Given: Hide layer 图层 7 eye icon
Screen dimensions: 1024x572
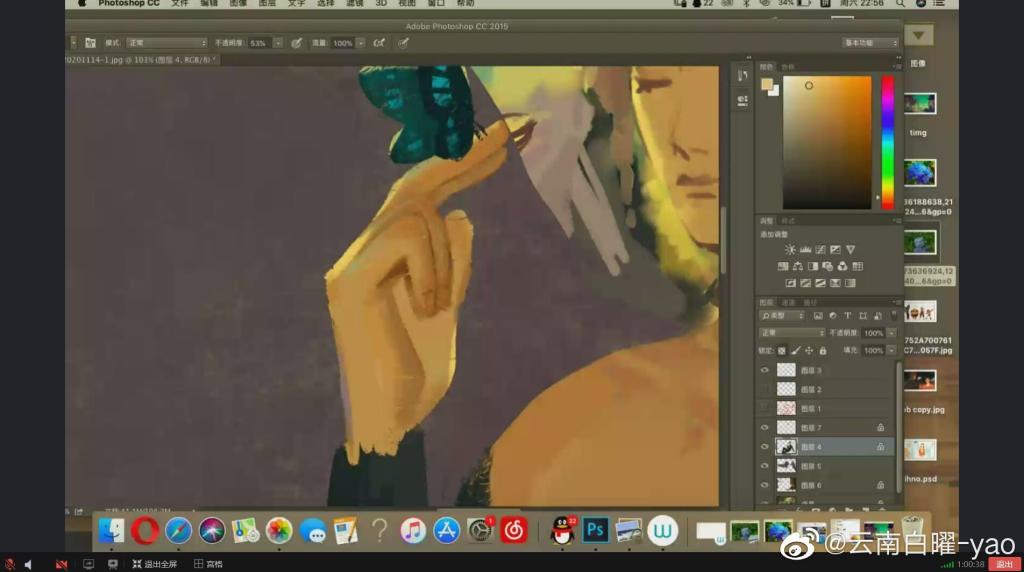Looking at the screenshot, I should (765, 428).
